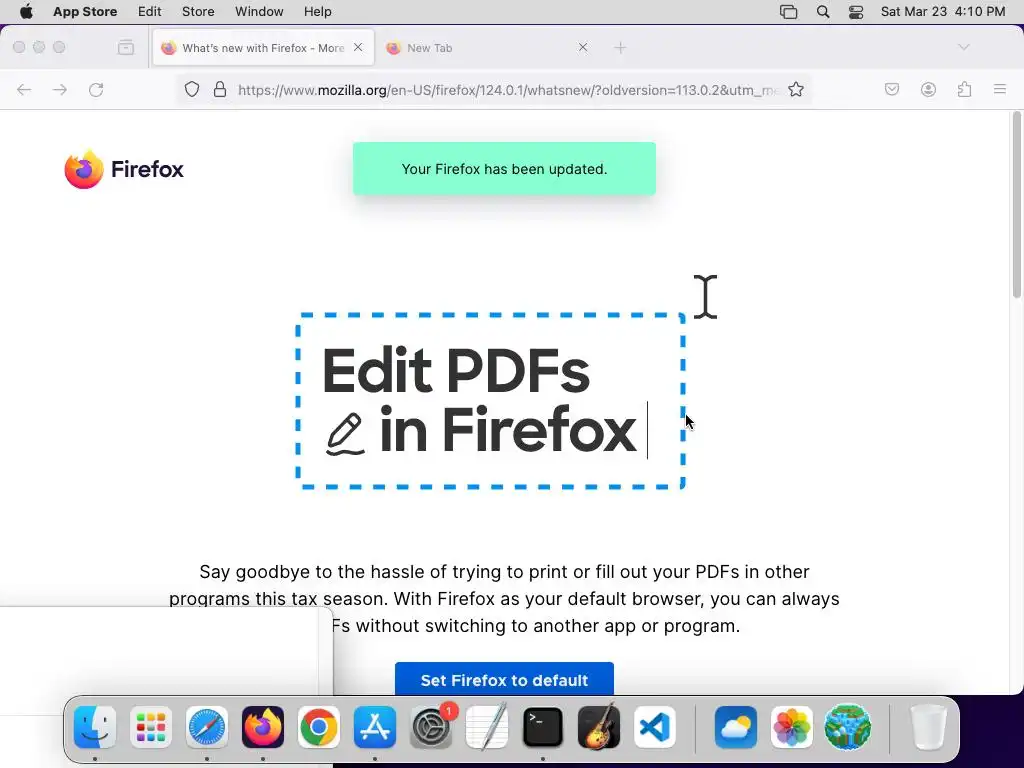Open Stage Manager in the menu bar
The height and width of the screenshot is (768, 1024).
click(x=788, y=12)
